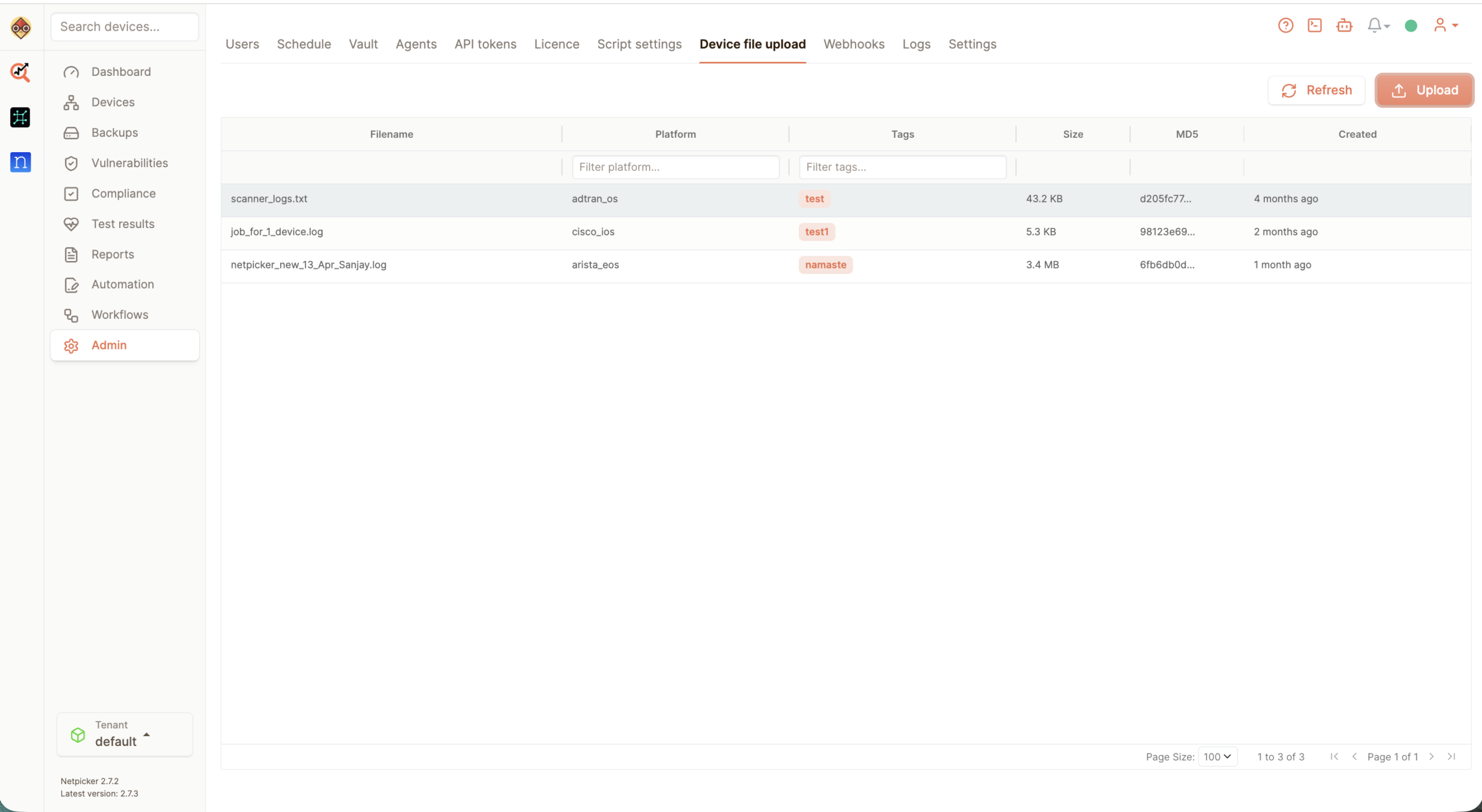The height and width of the screenshot is (812, 1482).
Task: Open Backups in the sidebar
Action: (124, 133)
